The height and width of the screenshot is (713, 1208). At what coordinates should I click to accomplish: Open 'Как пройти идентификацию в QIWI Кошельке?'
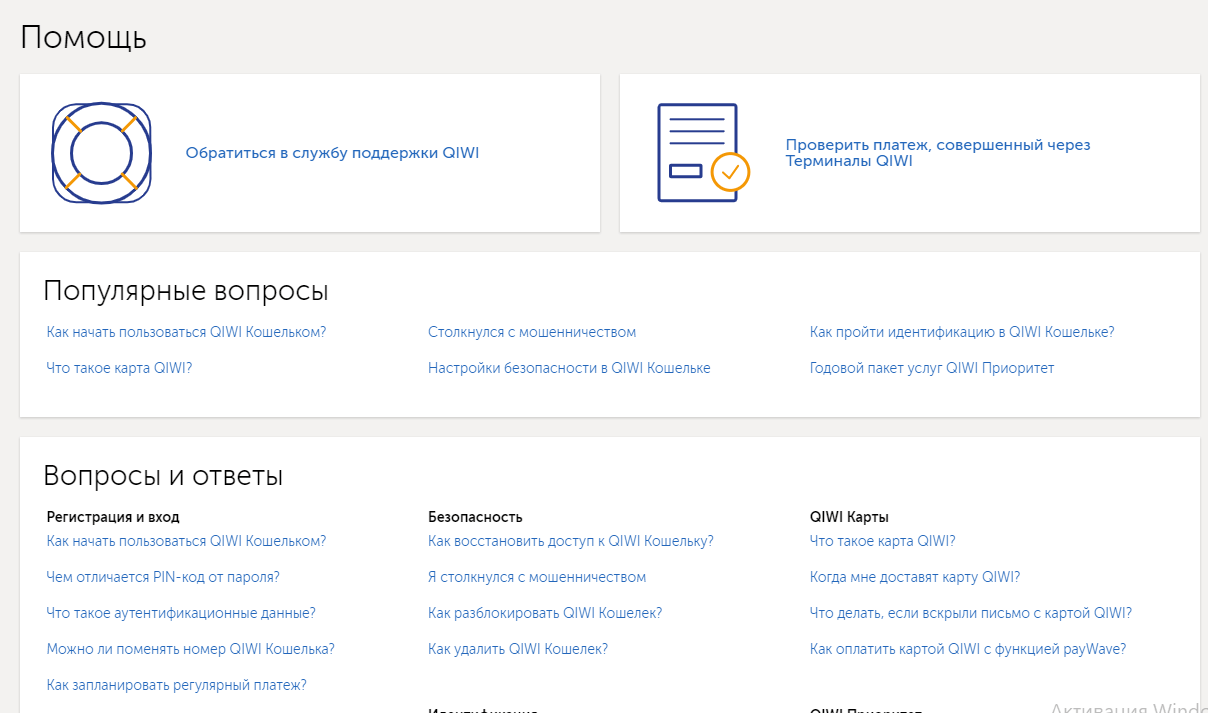pos(962,332)
